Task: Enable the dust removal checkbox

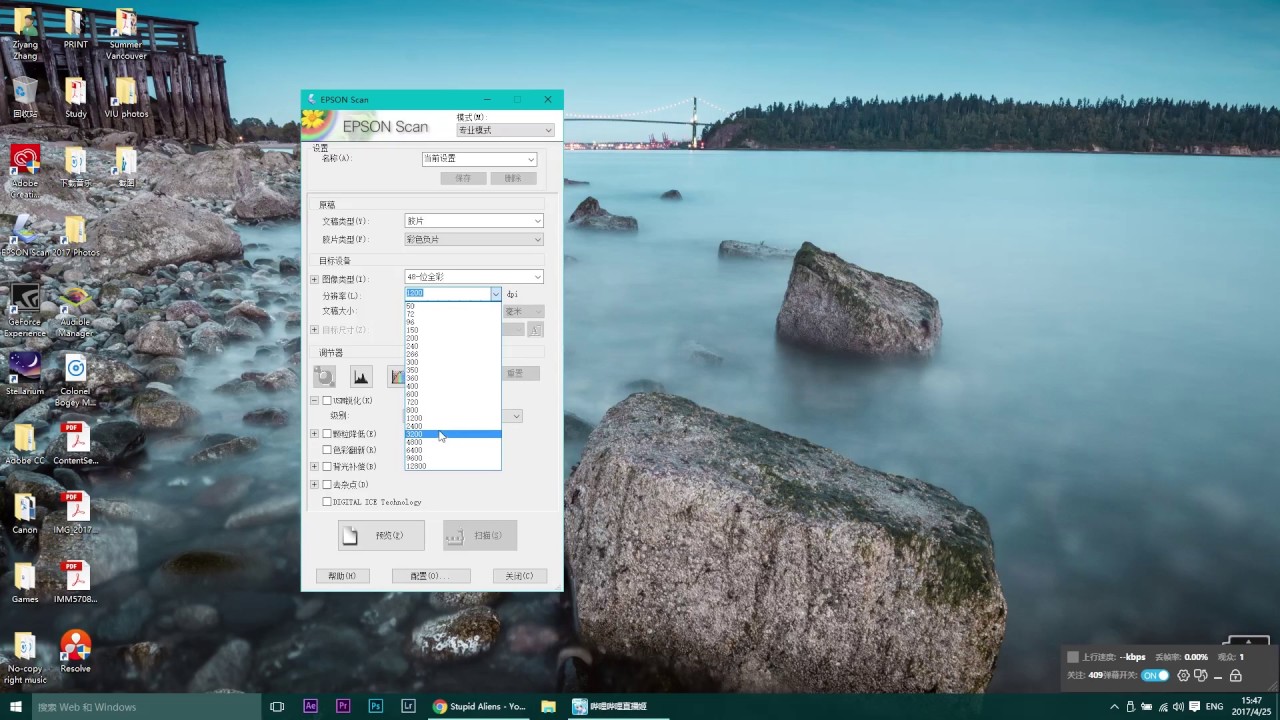Action: coord(326,485)
